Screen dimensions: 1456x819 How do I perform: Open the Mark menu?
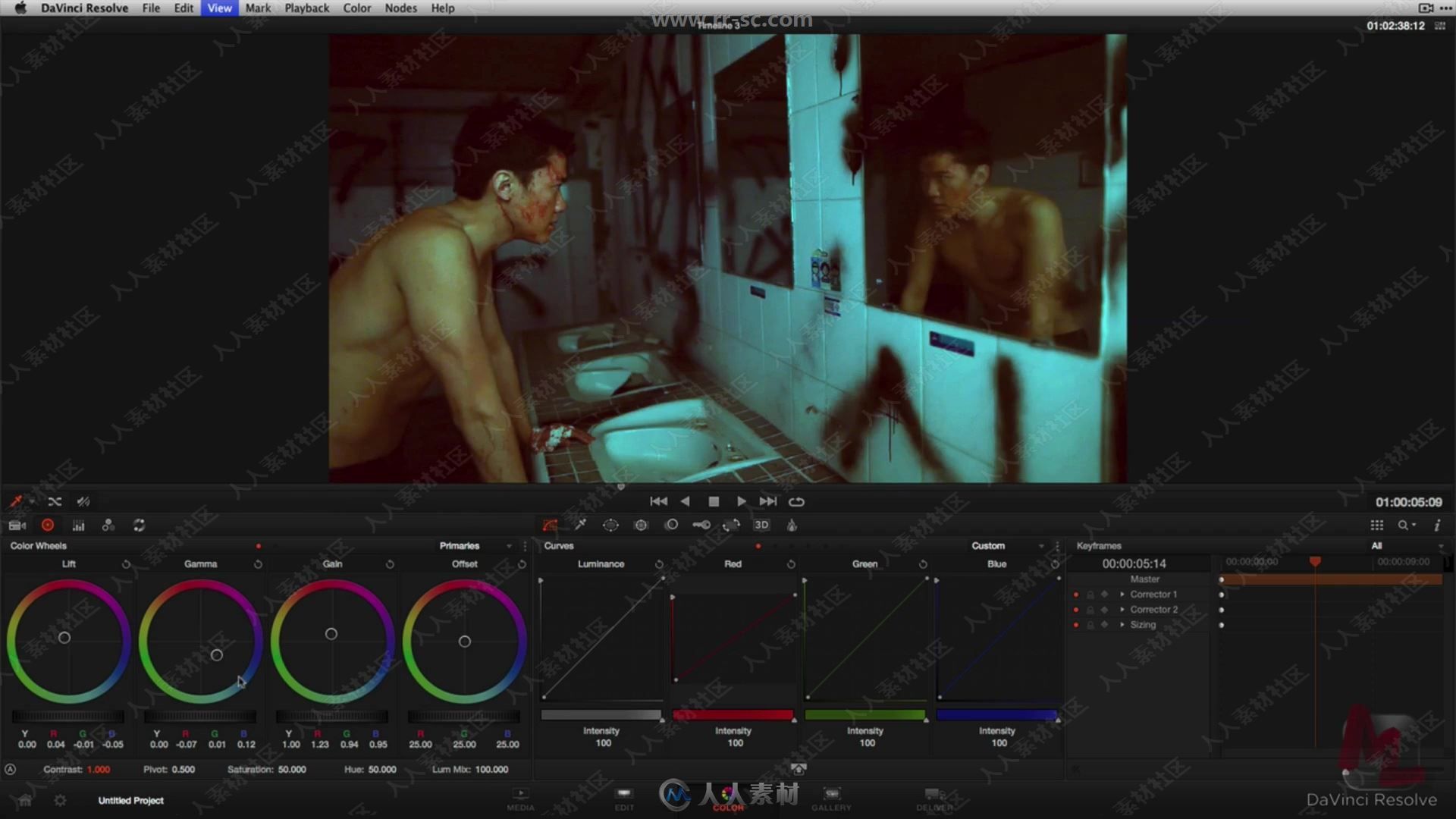(x=258, y=8)
